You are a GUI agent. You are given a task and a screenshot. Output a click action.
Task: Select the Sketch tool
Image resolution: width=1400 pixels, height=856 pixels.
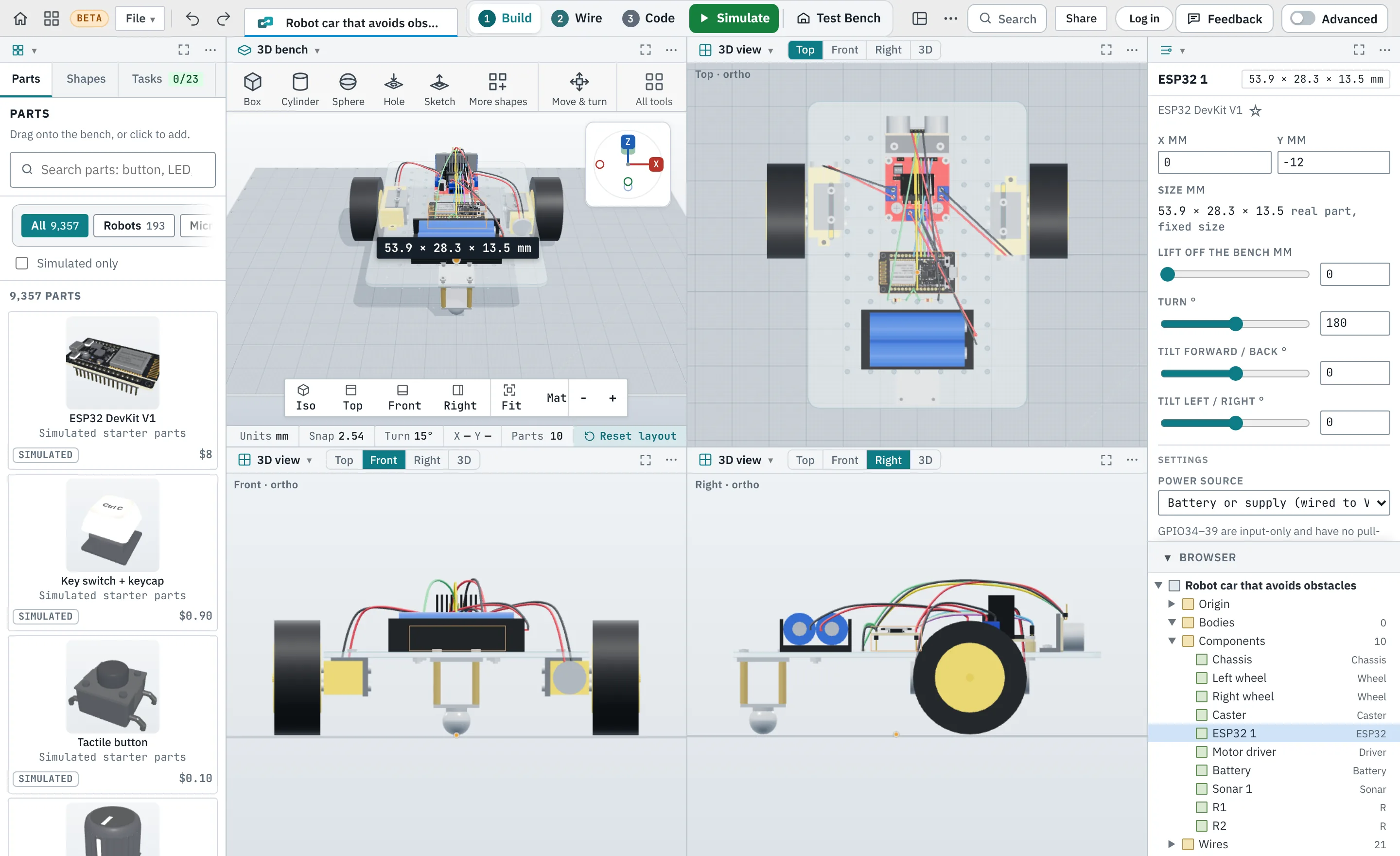439,89
